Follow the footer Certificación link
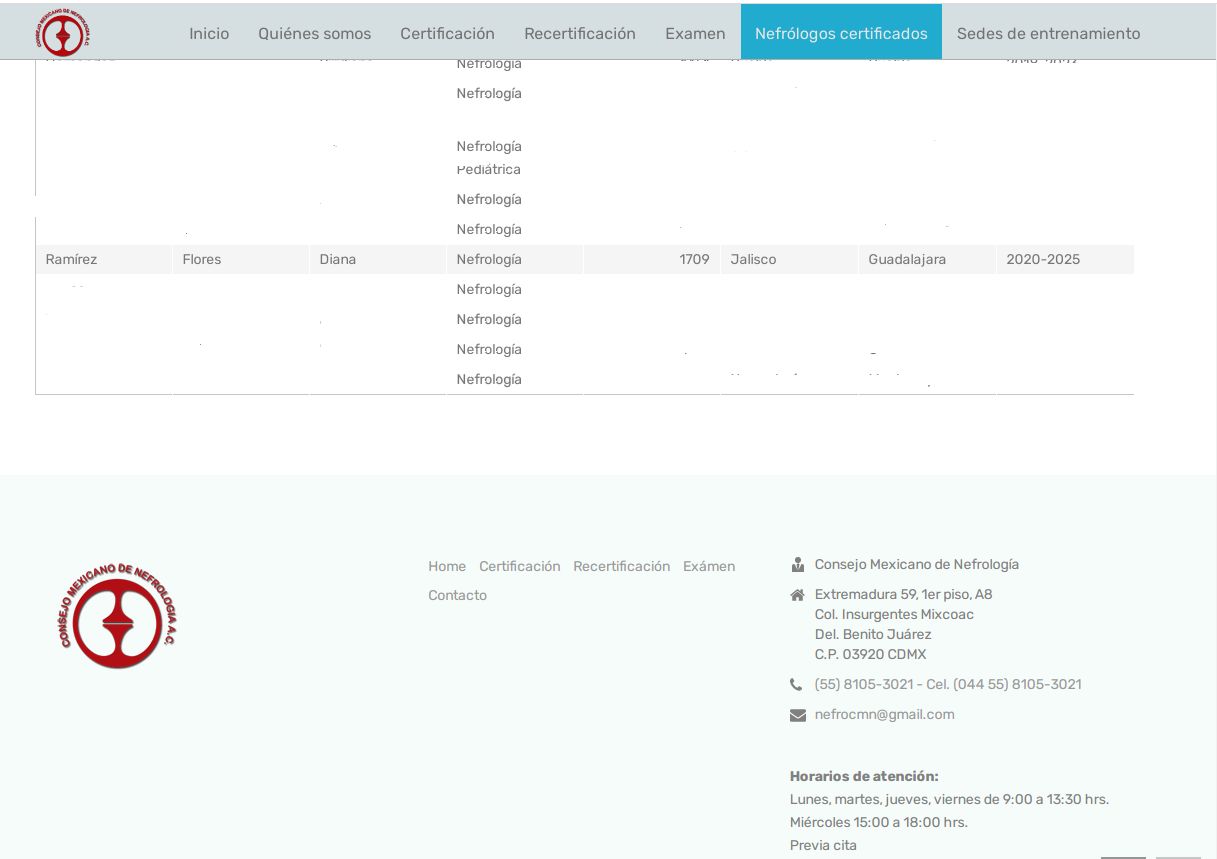This screenshot has height=859, width=1217. tap(519, 566)
